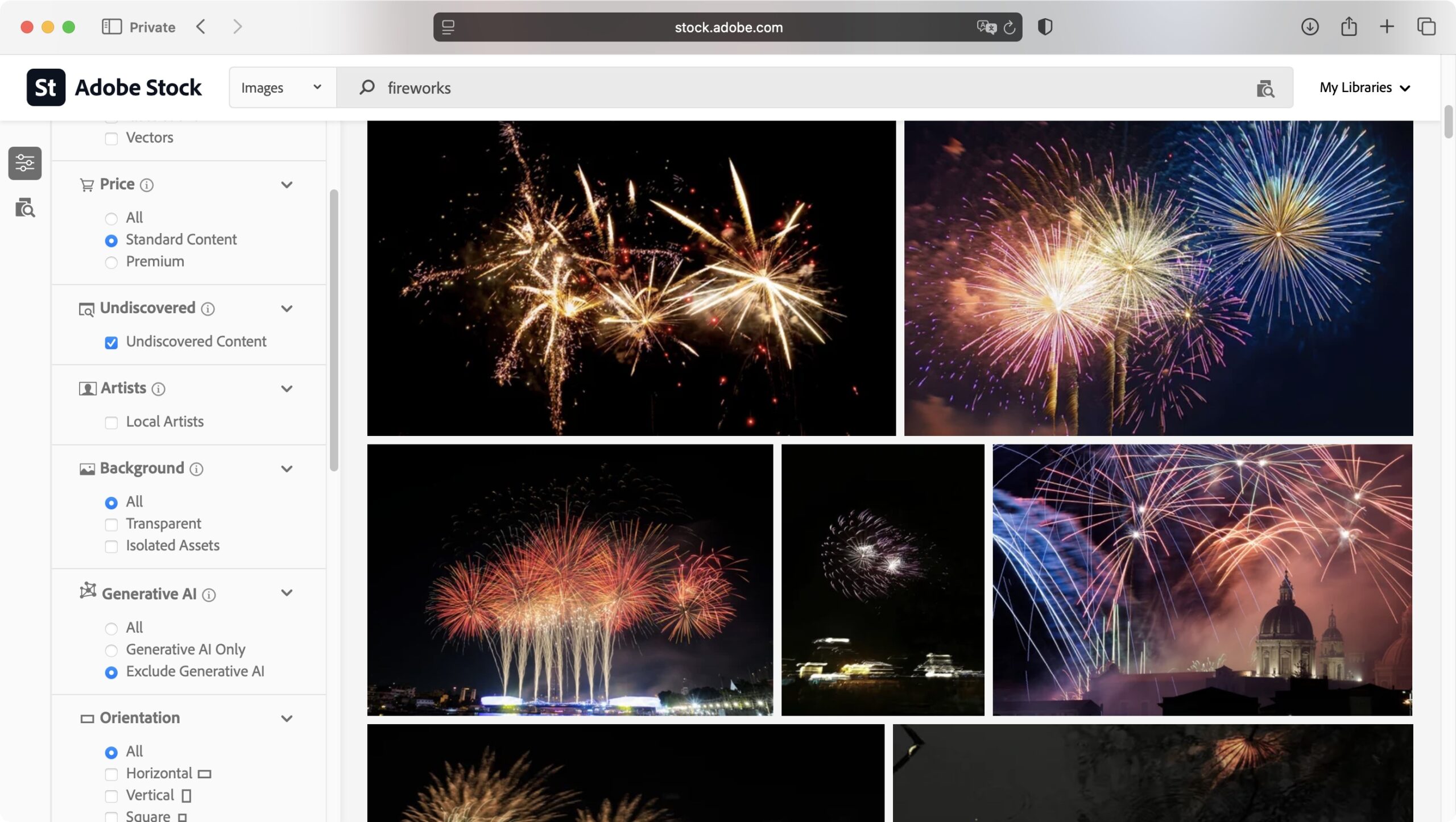Open the Images type dropdown
This screenshot has width=1456, height=822.
point(282,88)
